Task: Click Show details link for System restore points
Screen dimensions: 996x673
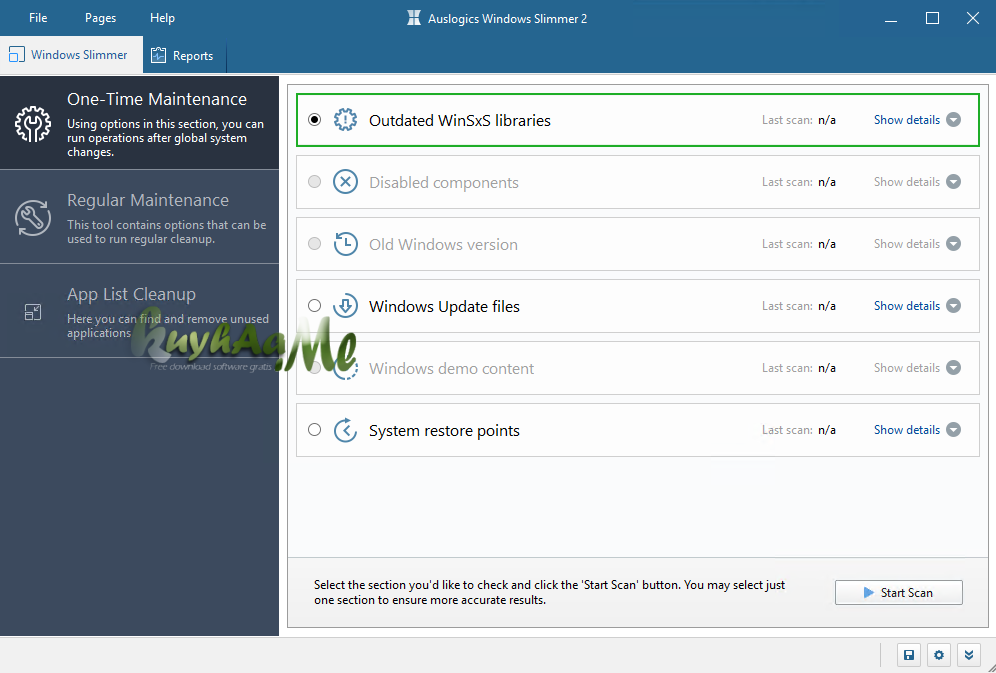Action: (906, 430)
